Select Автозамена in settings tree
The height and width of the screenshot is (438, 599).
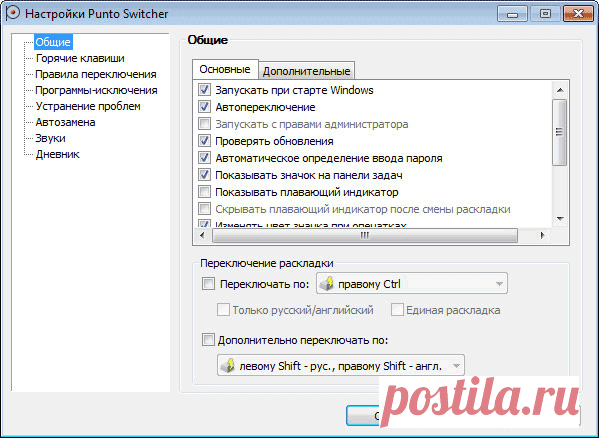(x=65, y=123)
